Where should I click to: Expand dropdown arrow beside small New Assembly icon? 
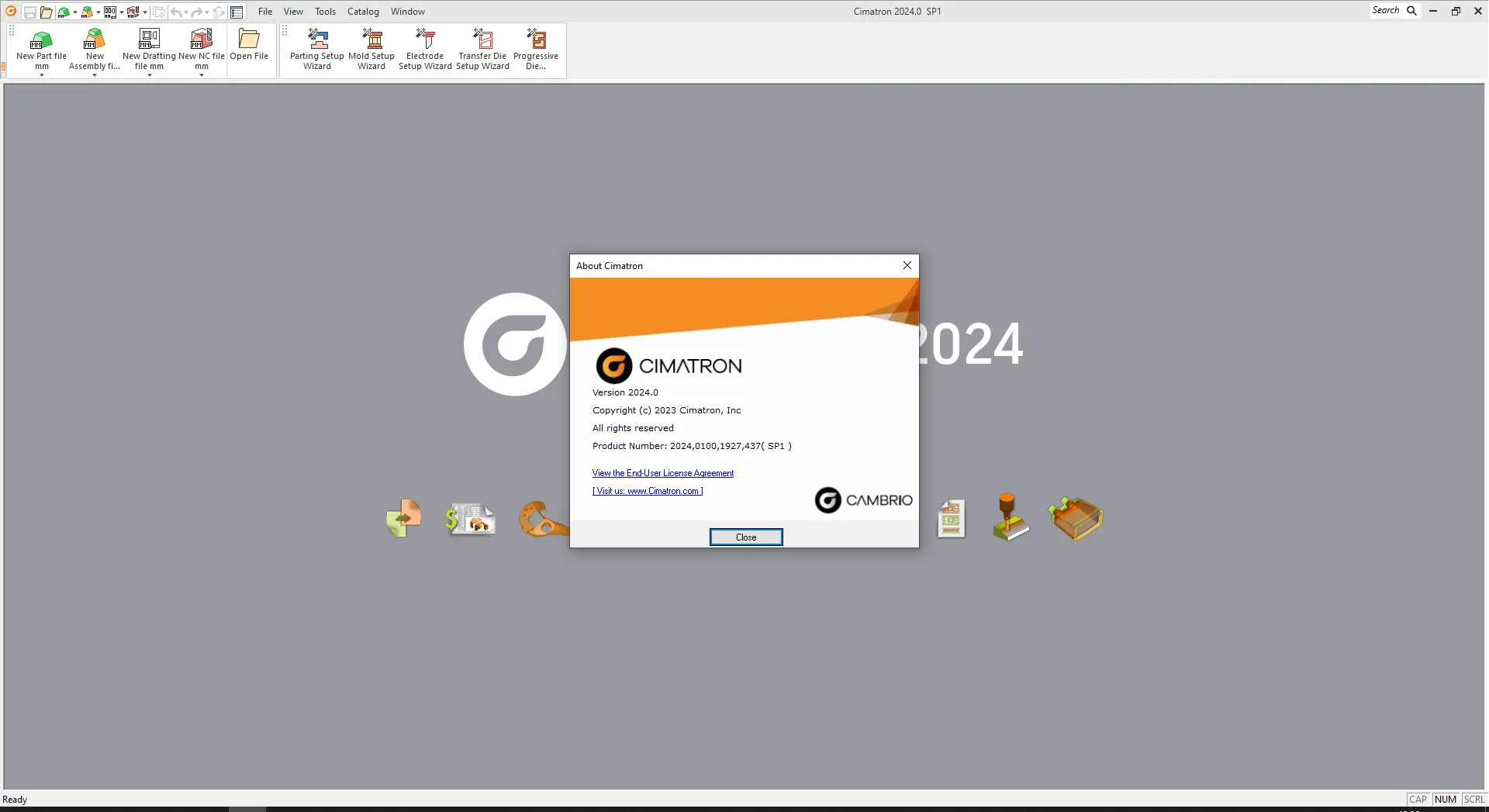click(98, 12)
